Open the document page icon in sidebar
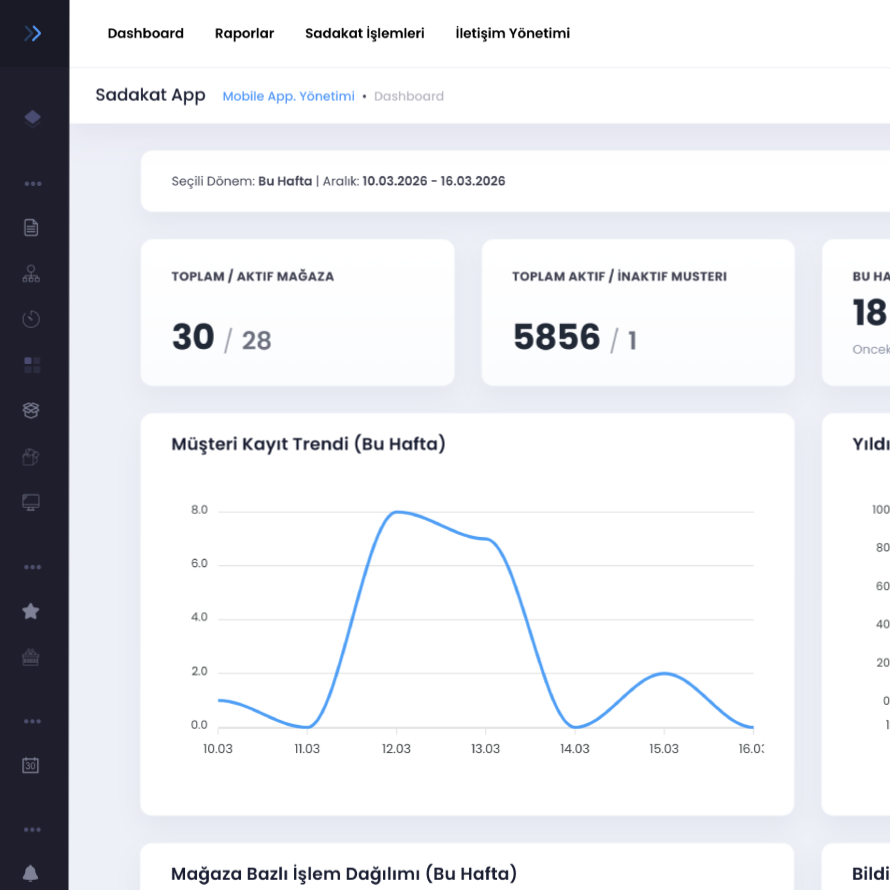 (31, 227)
